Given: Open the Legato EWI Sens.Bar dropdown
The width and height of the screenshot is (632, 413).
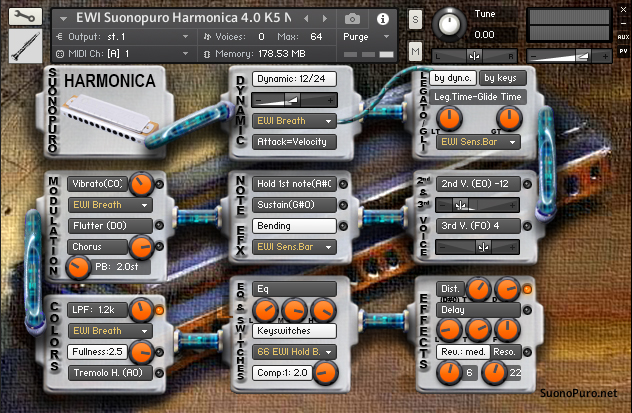Looking at the screenshot, I should pos(478,142).
